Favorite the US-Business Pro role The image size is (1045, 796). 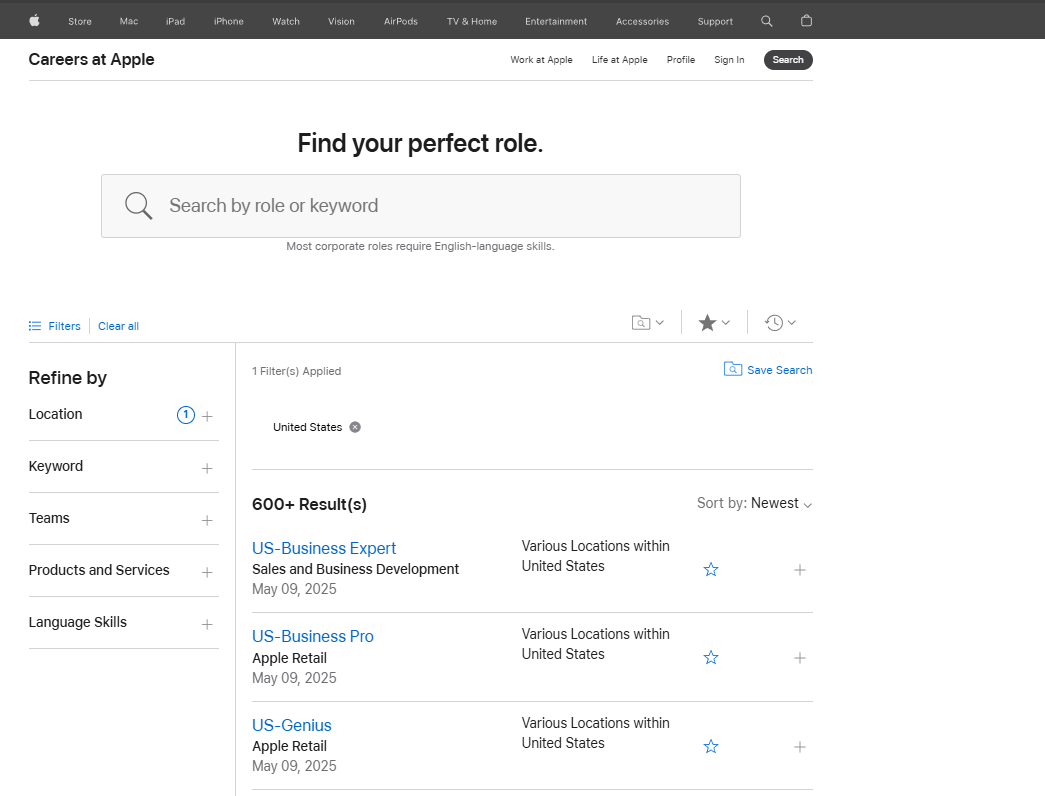tap(711, 657)
